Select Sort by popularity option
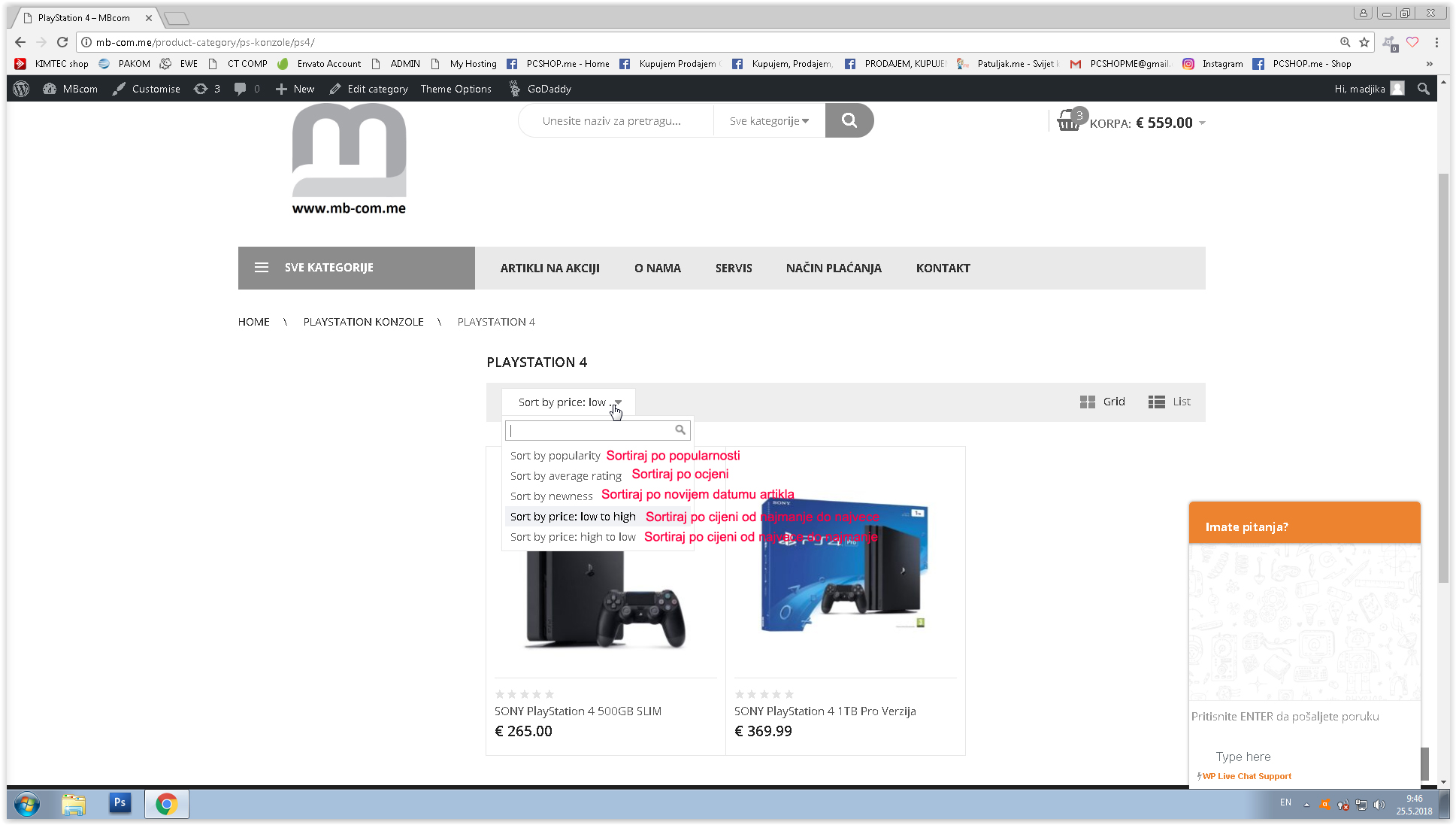The height and width of the screenshot is (825, 1456). 555,456
